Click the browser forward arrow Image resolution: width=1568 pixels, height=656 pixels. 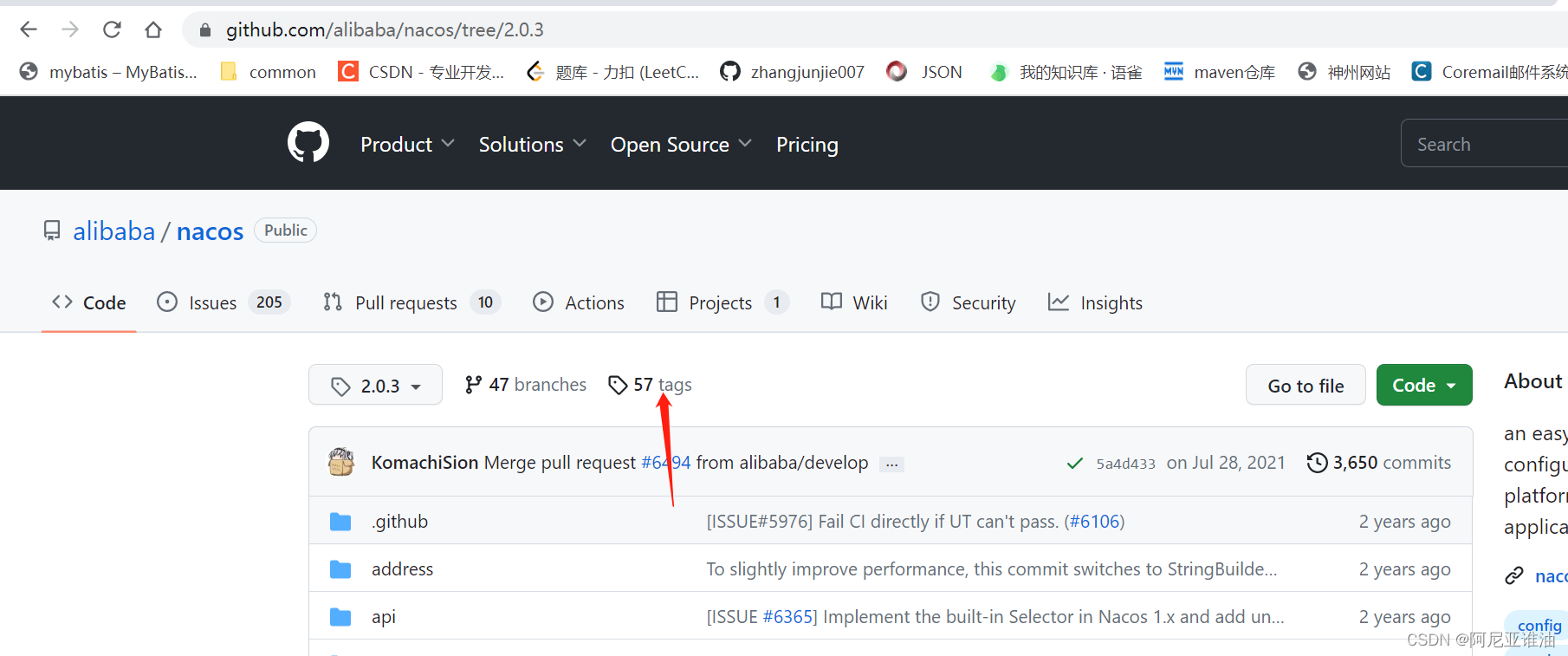click(x=70, y=29)
